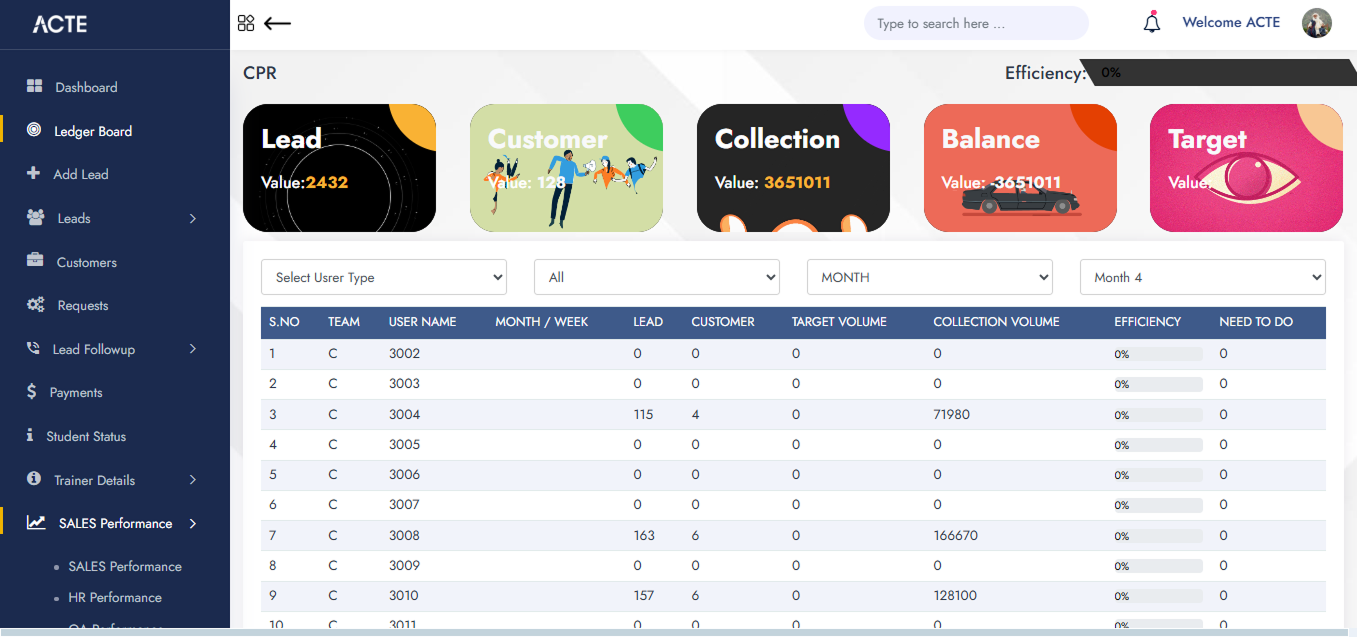Click user name 3010 cell
Screen dimensions: 1357x637
tap(404, 595)
